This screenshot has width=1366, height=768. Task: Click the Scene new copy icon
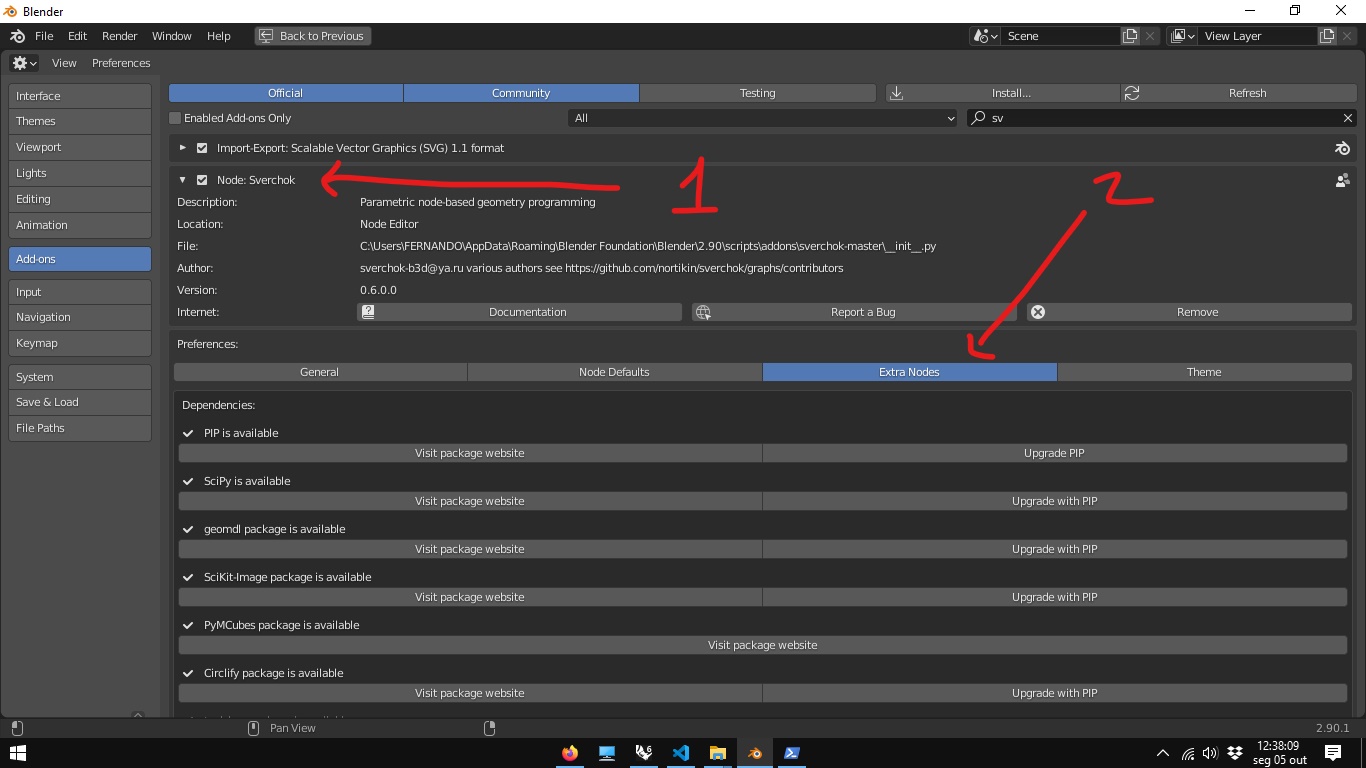point(1130,36)
